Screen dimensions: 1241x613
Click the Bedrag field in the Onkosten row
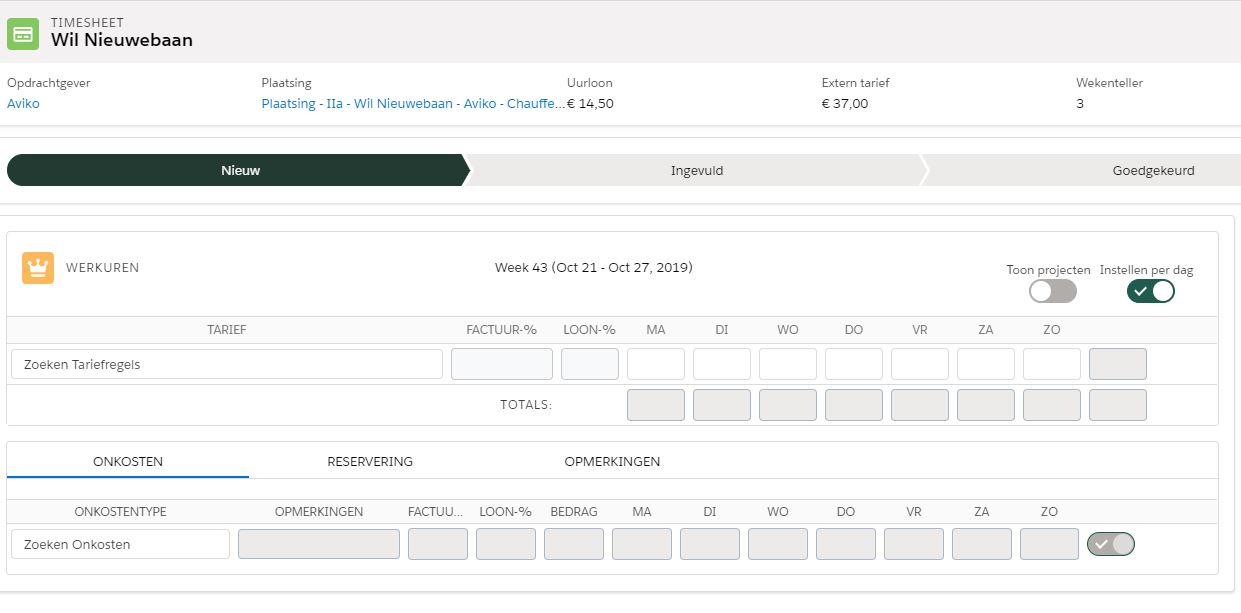pos(574,544)
